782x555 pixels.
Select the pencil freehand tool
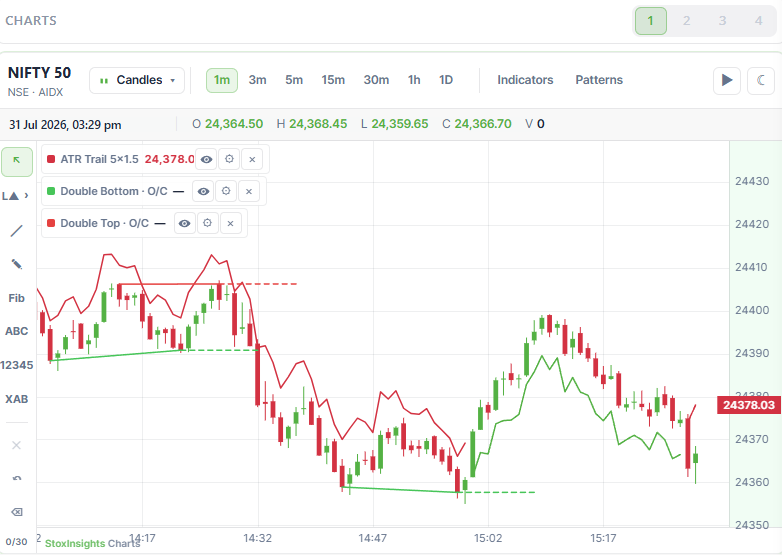(x=16, y=264)
